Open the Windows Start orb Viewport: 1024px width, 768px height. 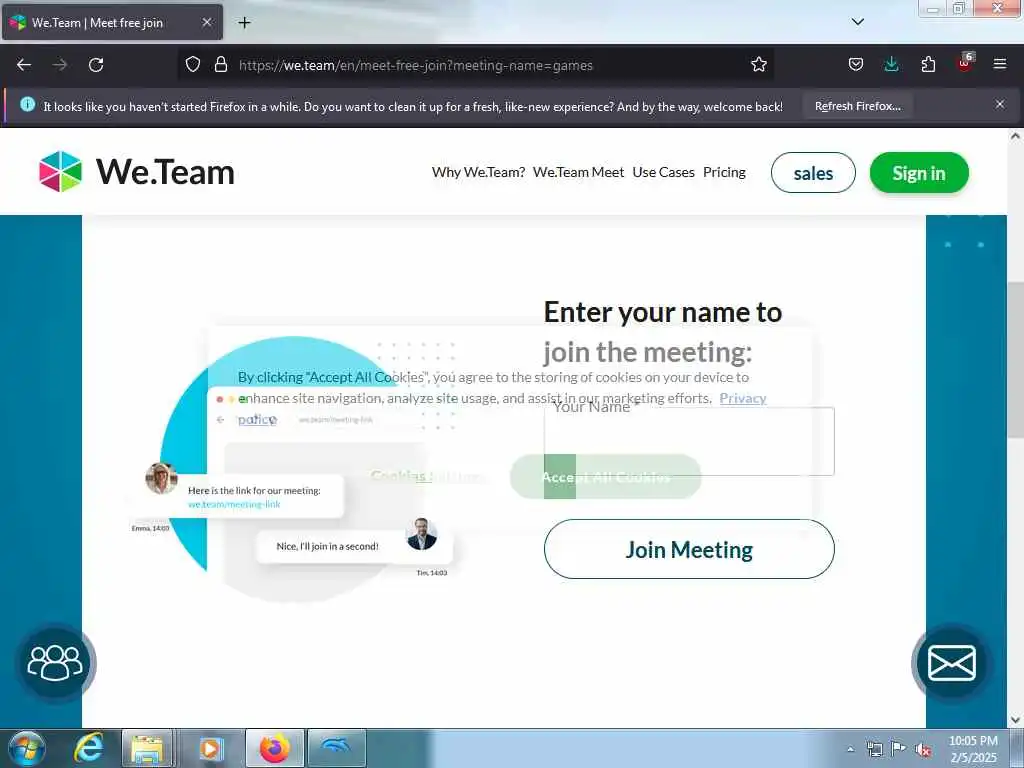[27, 748]
